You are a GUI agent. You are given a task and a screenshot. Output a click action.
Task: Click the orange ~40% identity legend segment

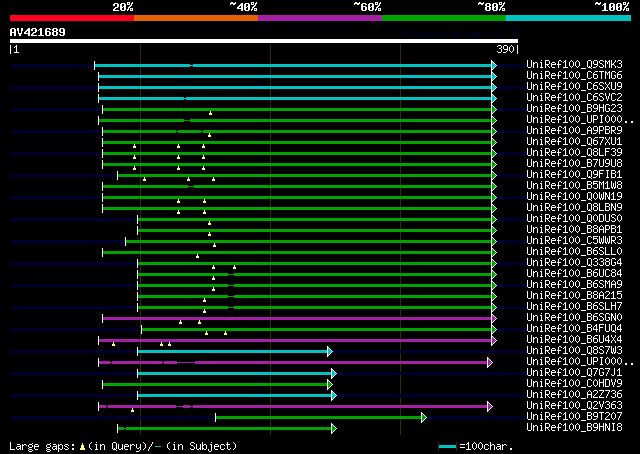196,18
